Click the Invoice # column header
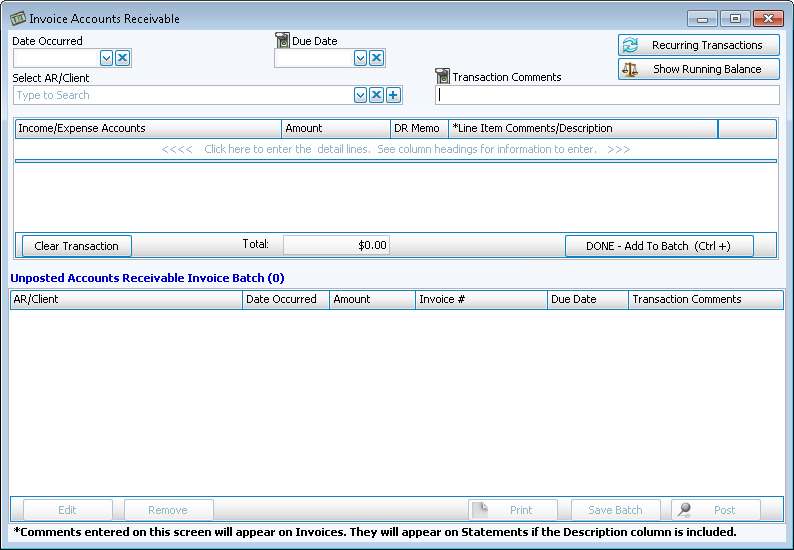Viewport: 794px width, 550px height. coord(481,299)
